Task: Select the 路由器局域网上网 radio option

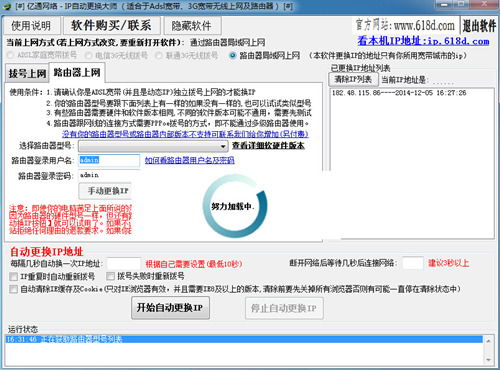Action: [x=233, y=55]
